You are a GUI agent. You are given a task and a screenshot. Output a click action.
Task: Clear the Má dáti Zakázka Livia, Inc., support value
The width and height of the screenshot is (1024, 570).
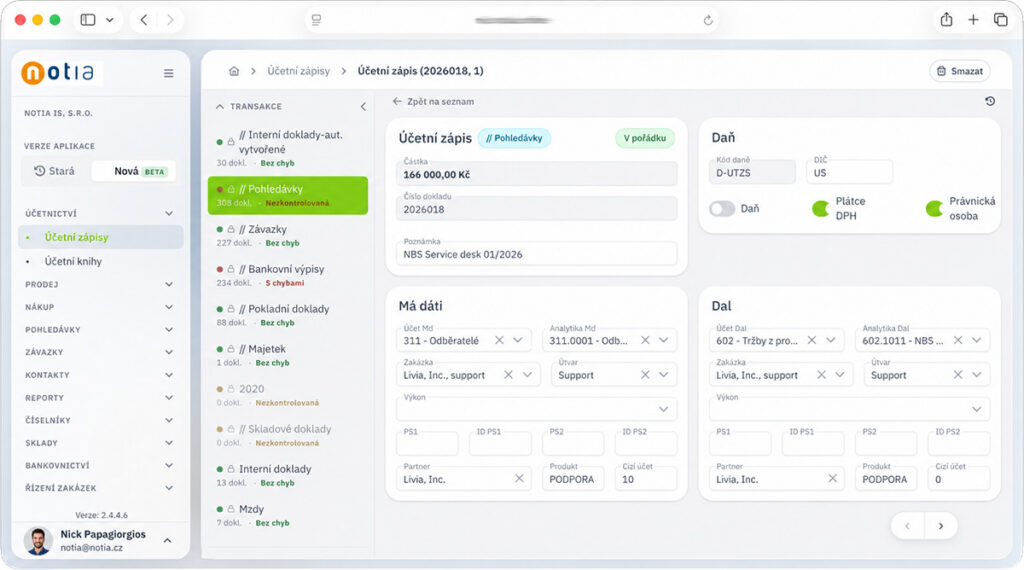click(x=508, y=375)
